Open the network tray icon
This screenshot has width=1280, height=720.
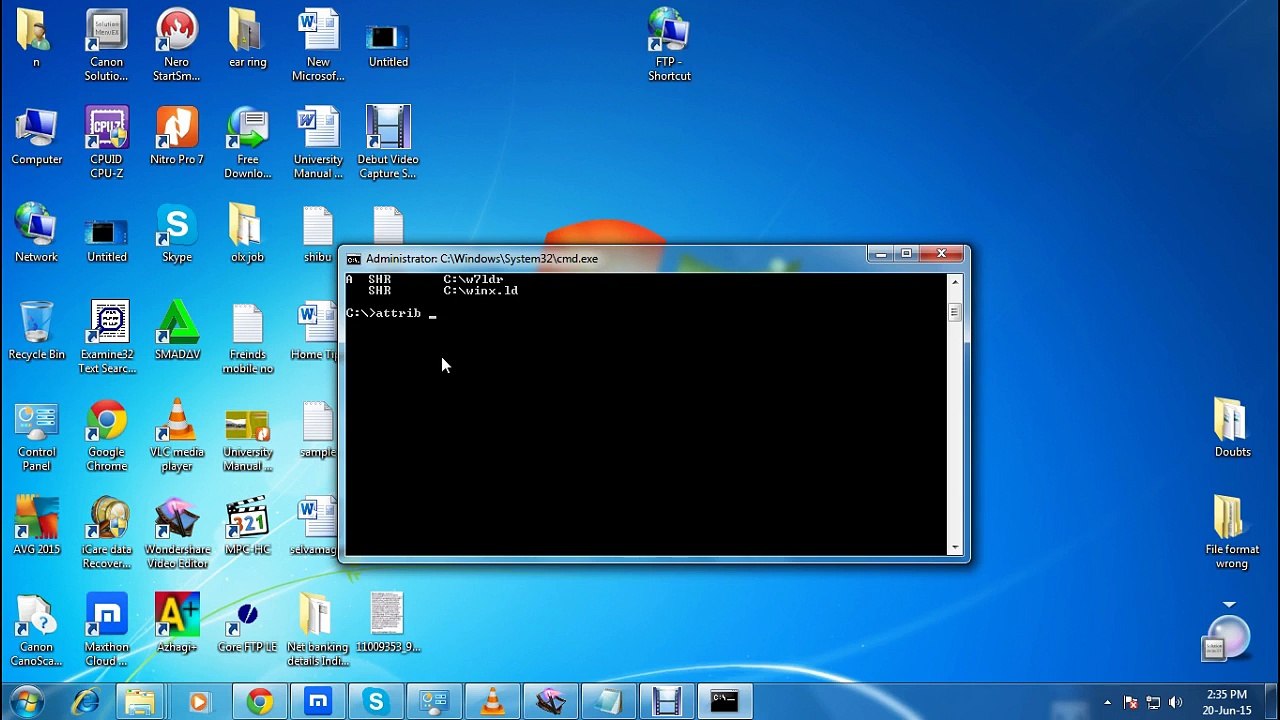click(x=1153, y=702)
